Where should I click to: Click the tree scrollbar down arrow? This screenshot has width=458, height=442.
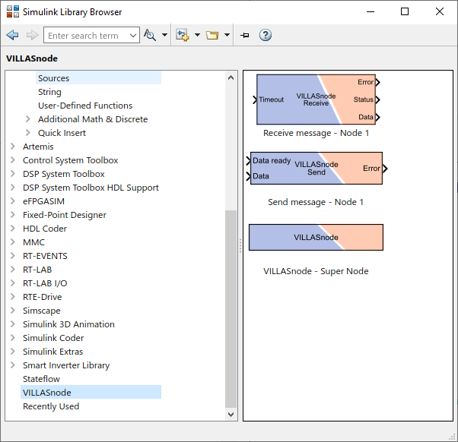[231, 414]
